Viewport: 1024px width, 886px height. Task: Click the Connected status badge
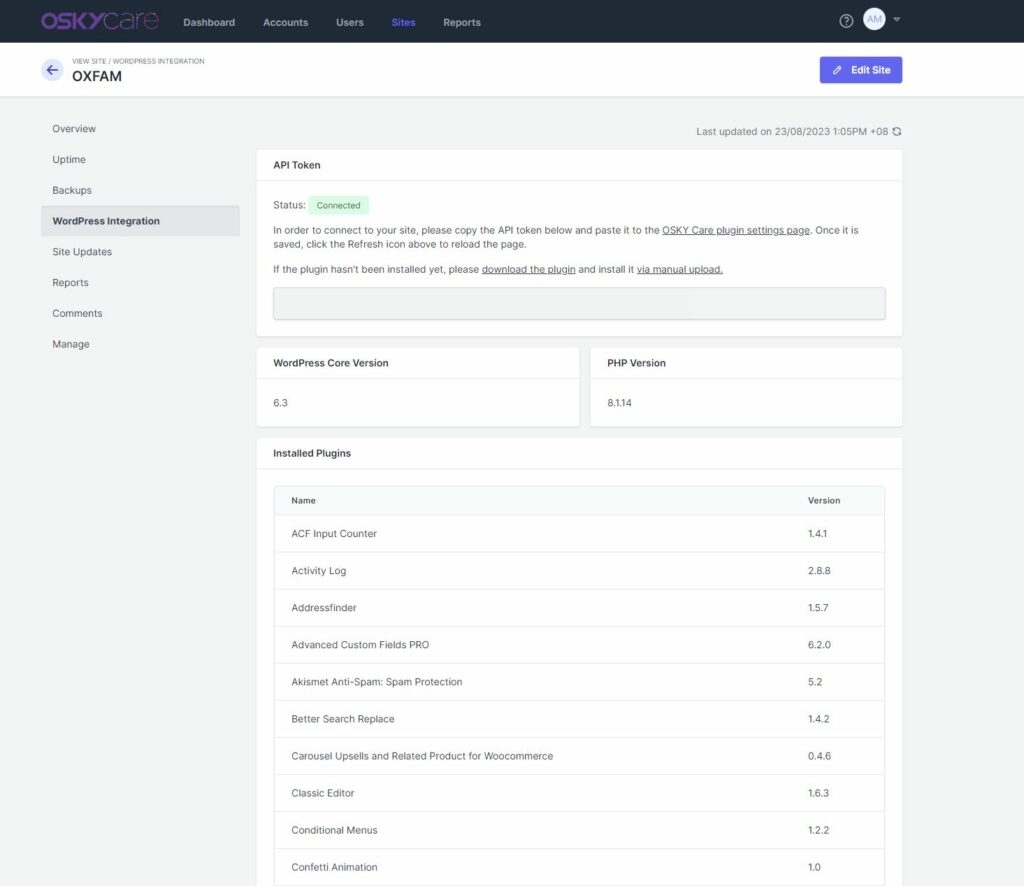pos(338,205)
